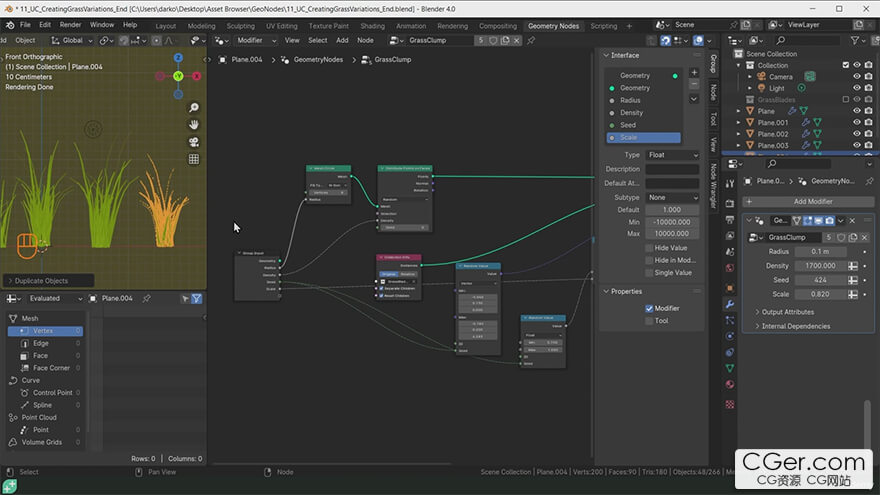Expand the Internal Dependencies section
This screenshot has width=880, height=495.
[795, 326]
